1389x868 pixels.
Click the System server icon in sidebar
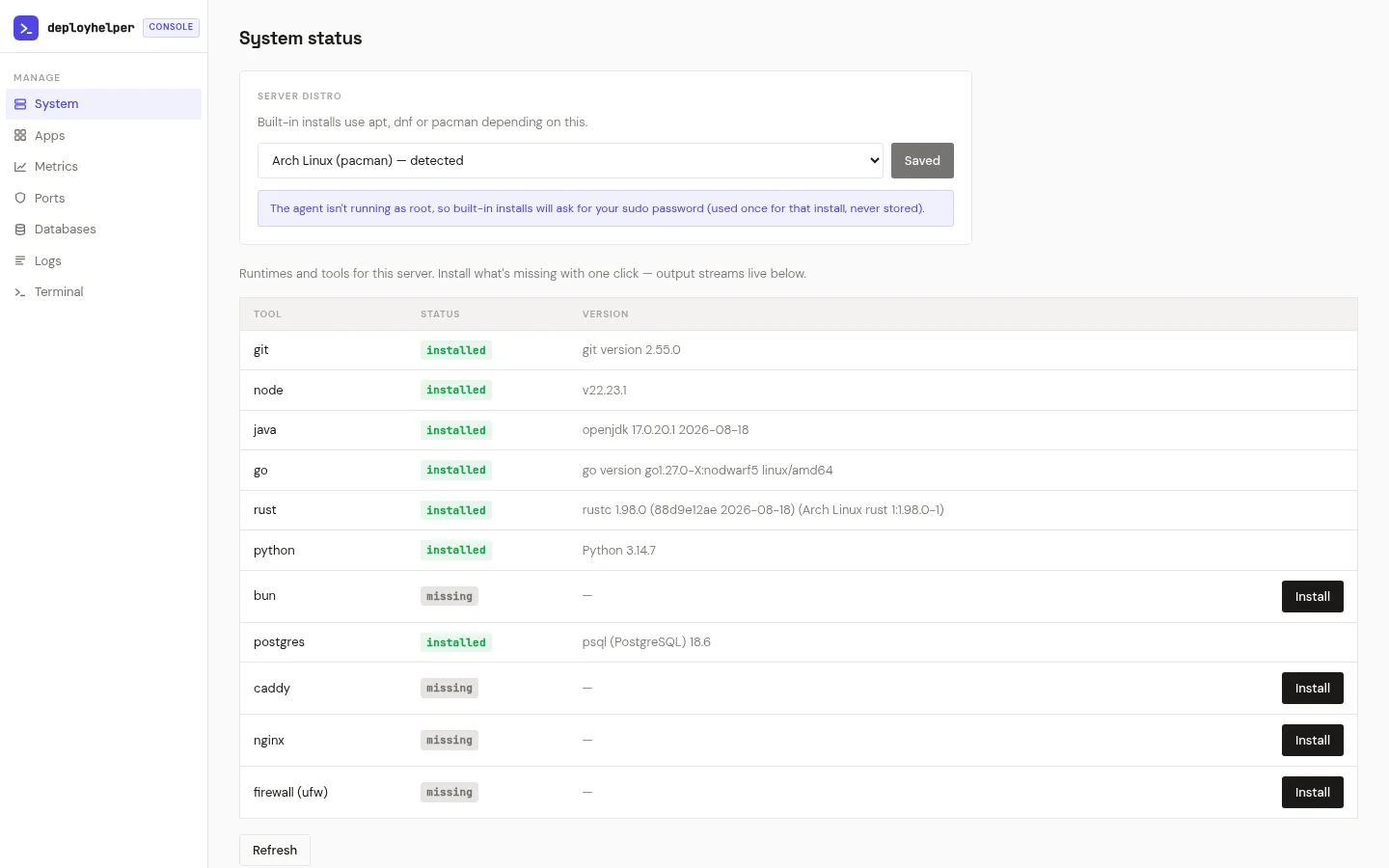[20, 104]
